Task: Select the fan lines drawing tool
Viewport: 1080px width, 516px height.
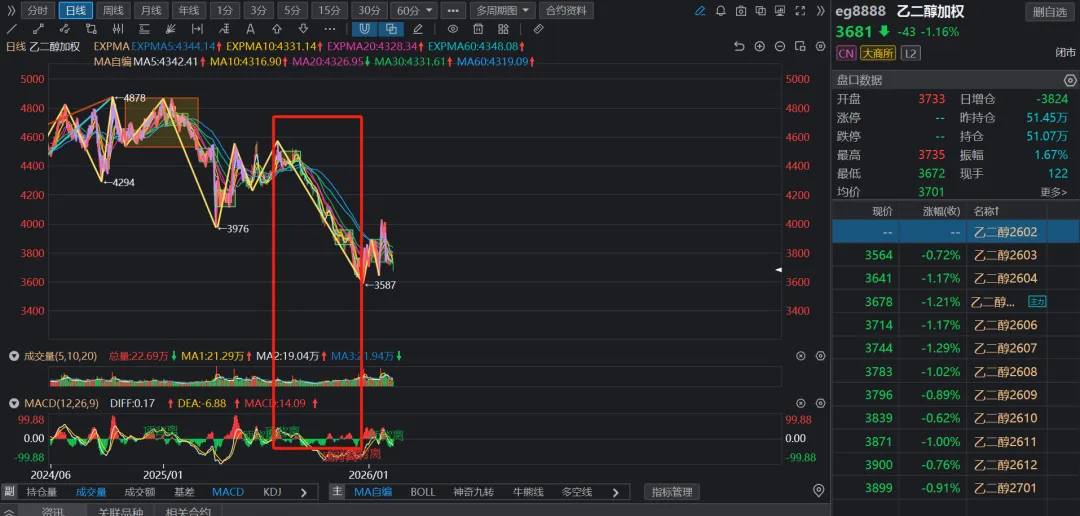Action: click(170, 28)
